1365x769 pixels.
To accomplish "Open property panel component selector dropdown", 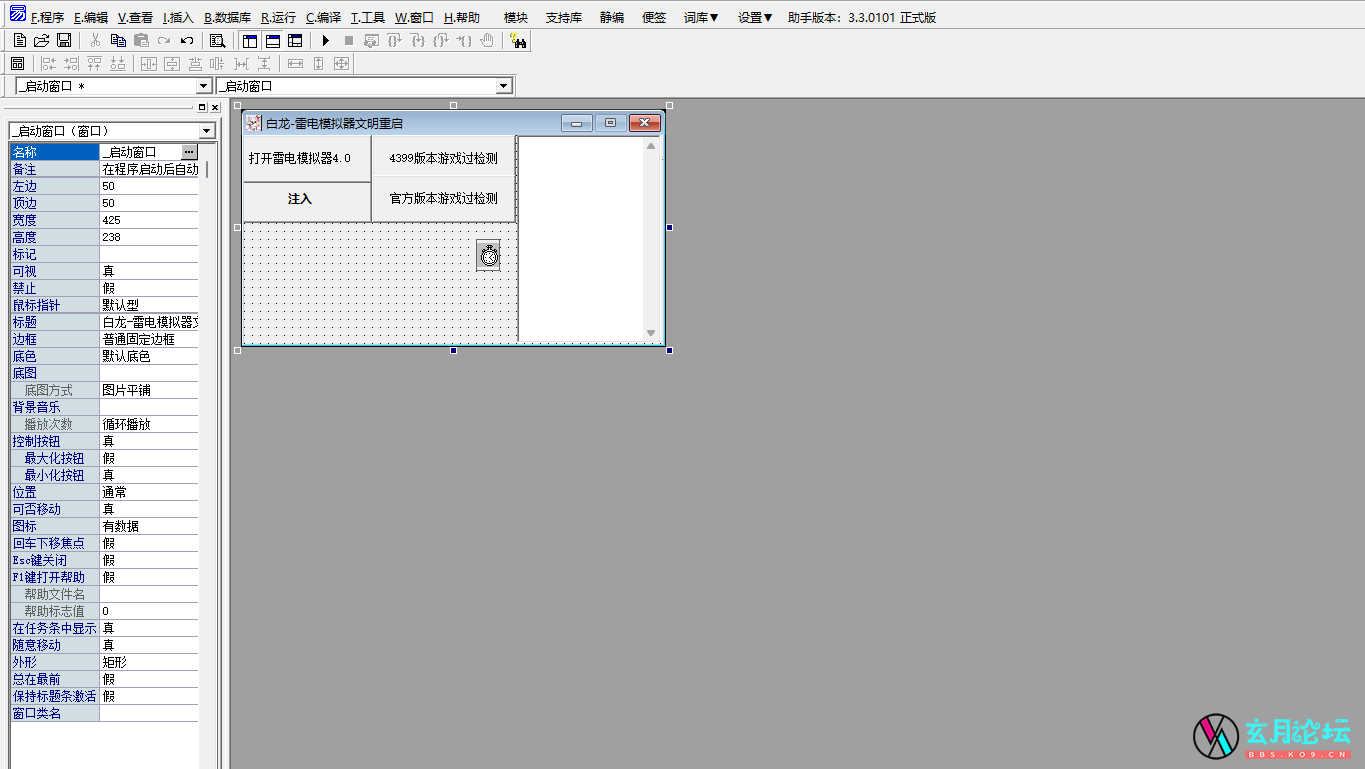I will [207, 131].
